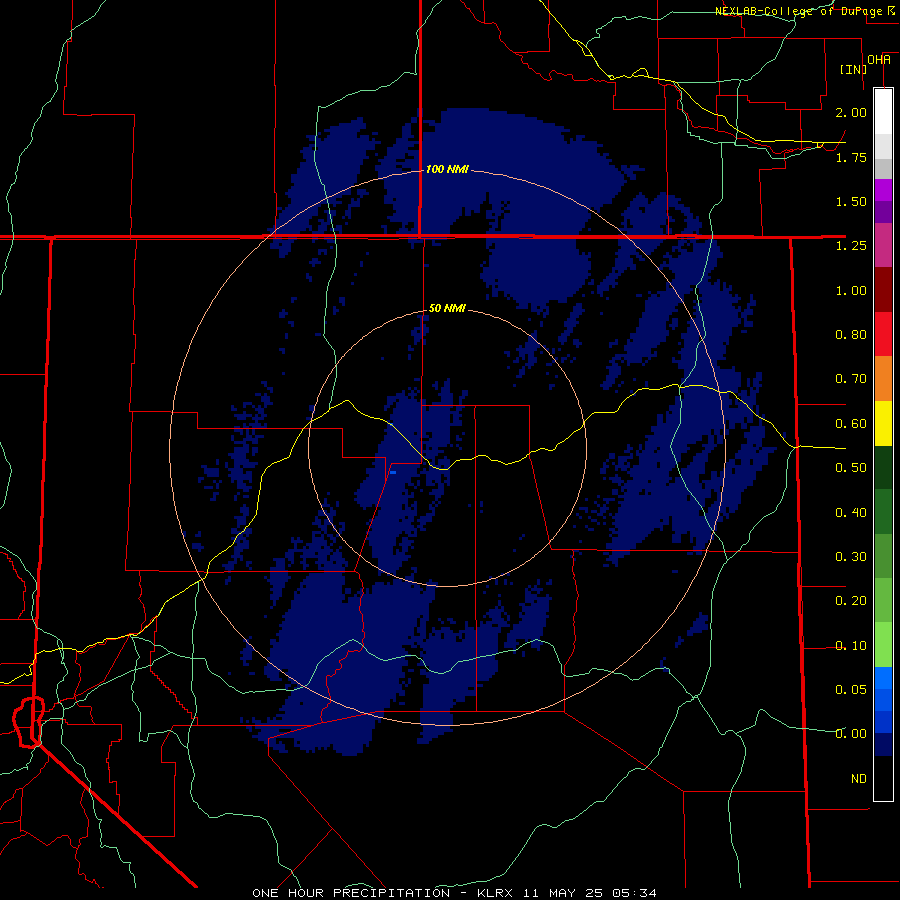Select the yellow 0.60 legend swatch
Viewport: 900px width, 900px height.
pos(883,424)
